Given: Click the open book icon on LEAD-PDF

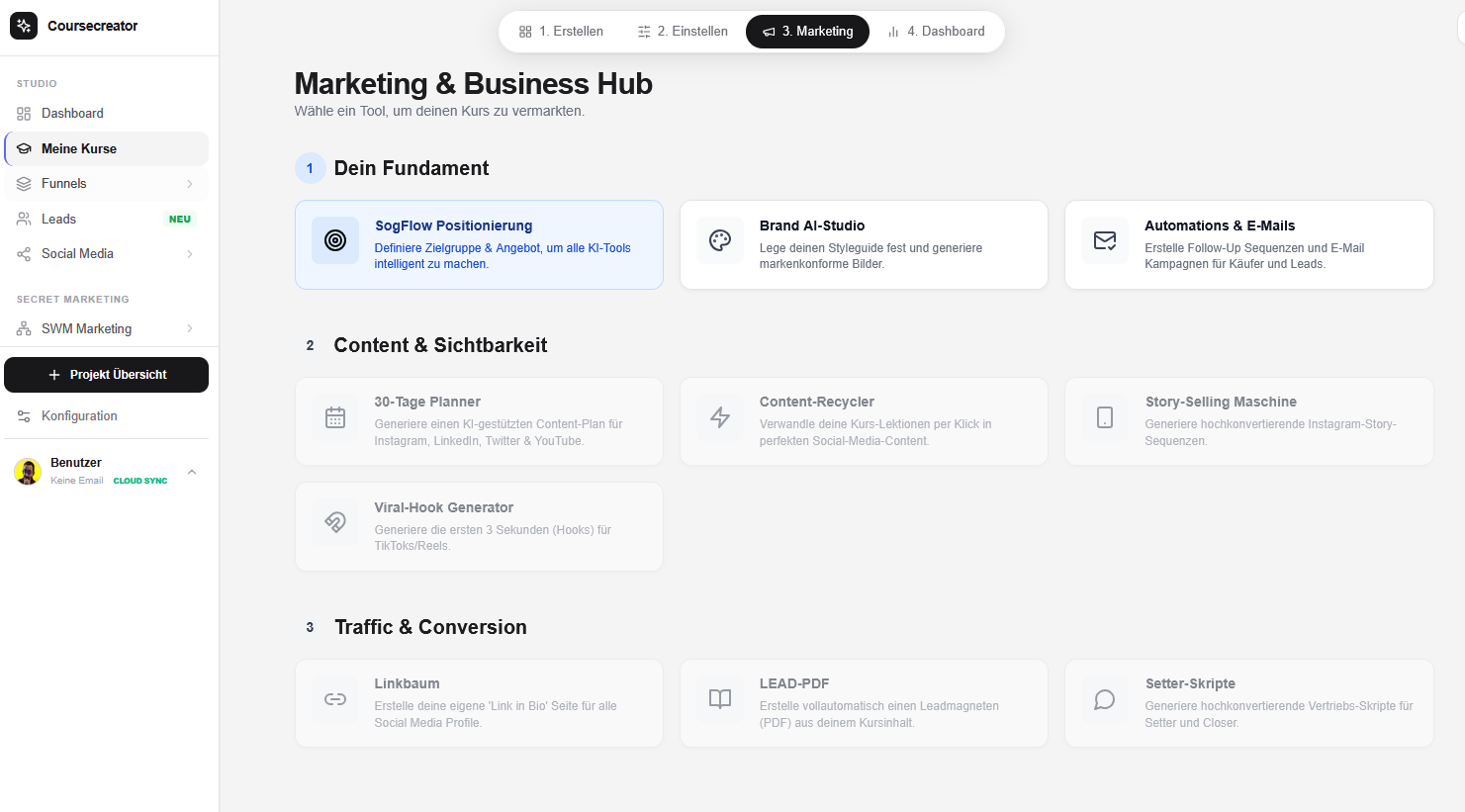Looking at the screenshot, I should pos(720,699).
